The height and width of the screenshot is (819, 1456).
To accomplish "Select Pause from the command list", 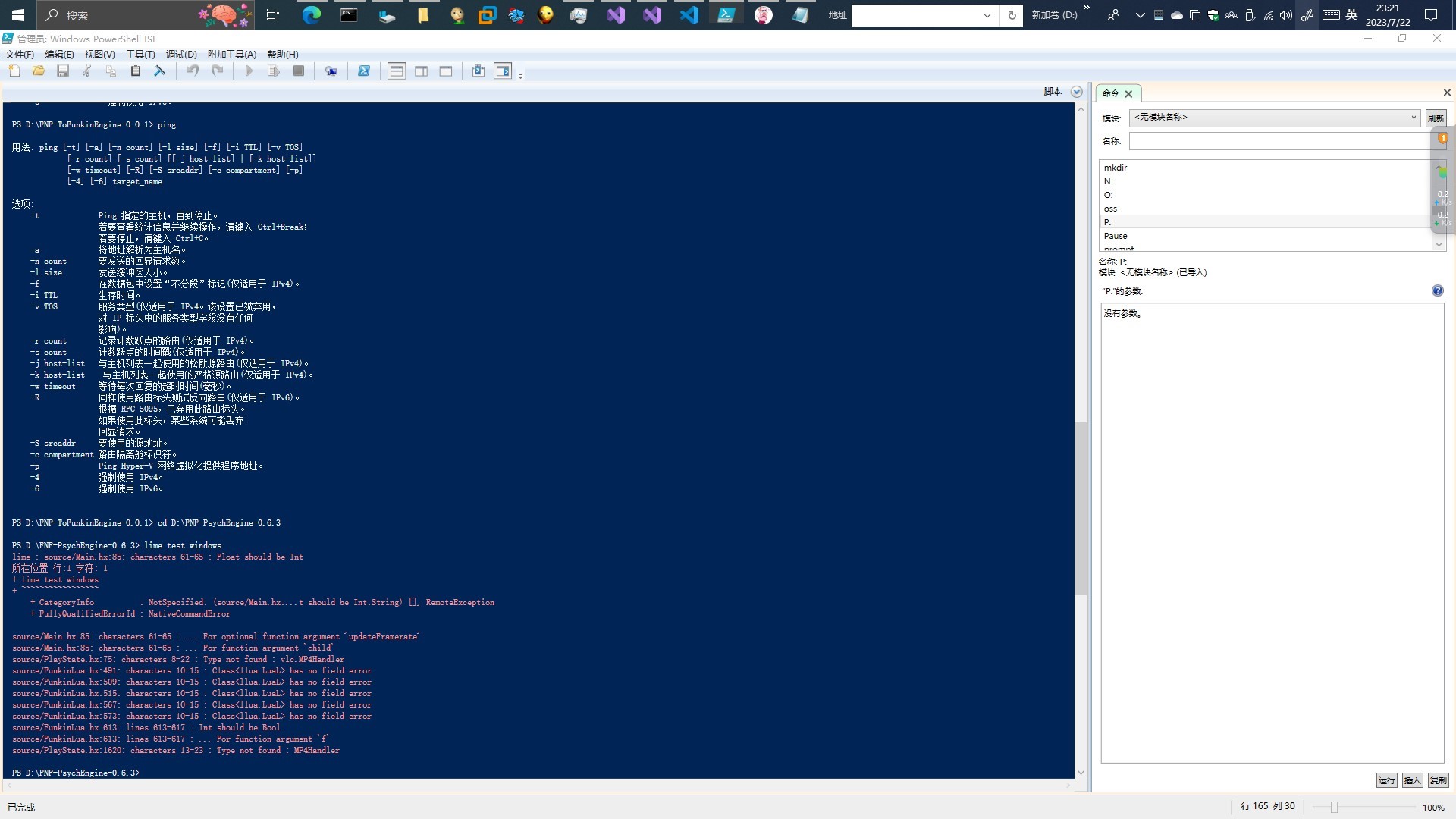I will 1116,236.
